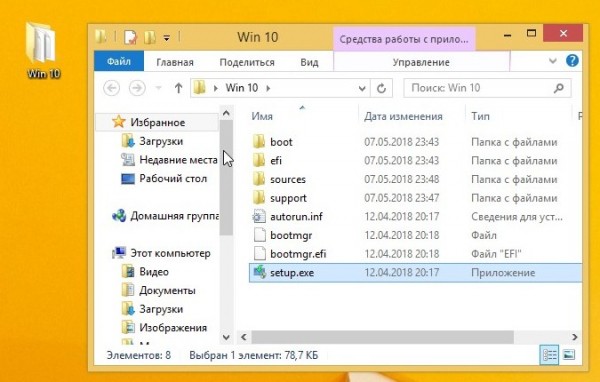This screenshot has height=382, width=600.
Task: Click the 07.05.2018 23:48 date of sources
Action: pyautogui.click(x=401, y=180)
